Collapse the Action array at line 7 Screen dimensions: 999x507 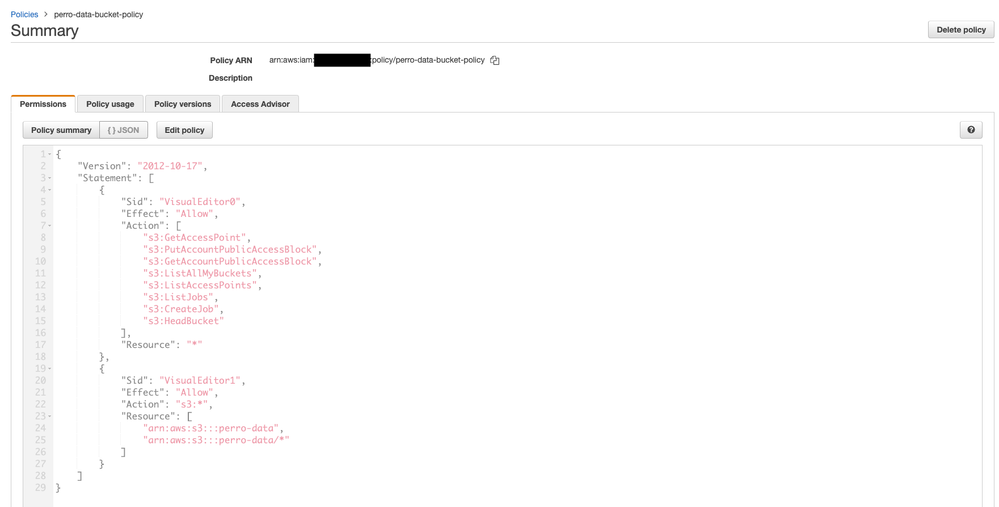[x=50, y=225]
